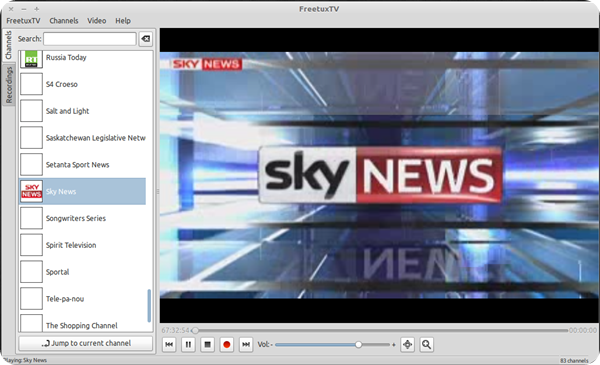Viewport: 600px width, 365px height.
Task: Toggle fullscreen mode icon
Action: (x=408, y=345)
